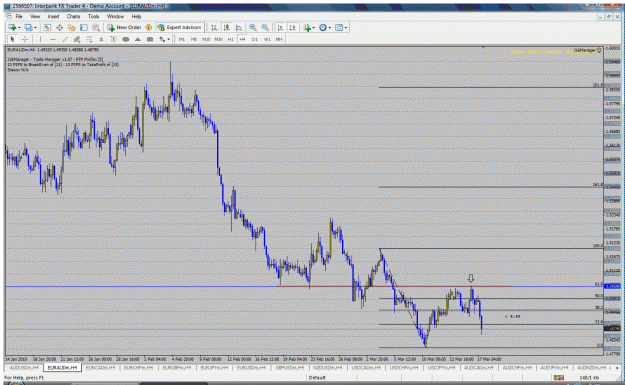Switch to the EURCHFm,H4 chart tab
Screen dimensions: 625x385
(x=138, y=367)
